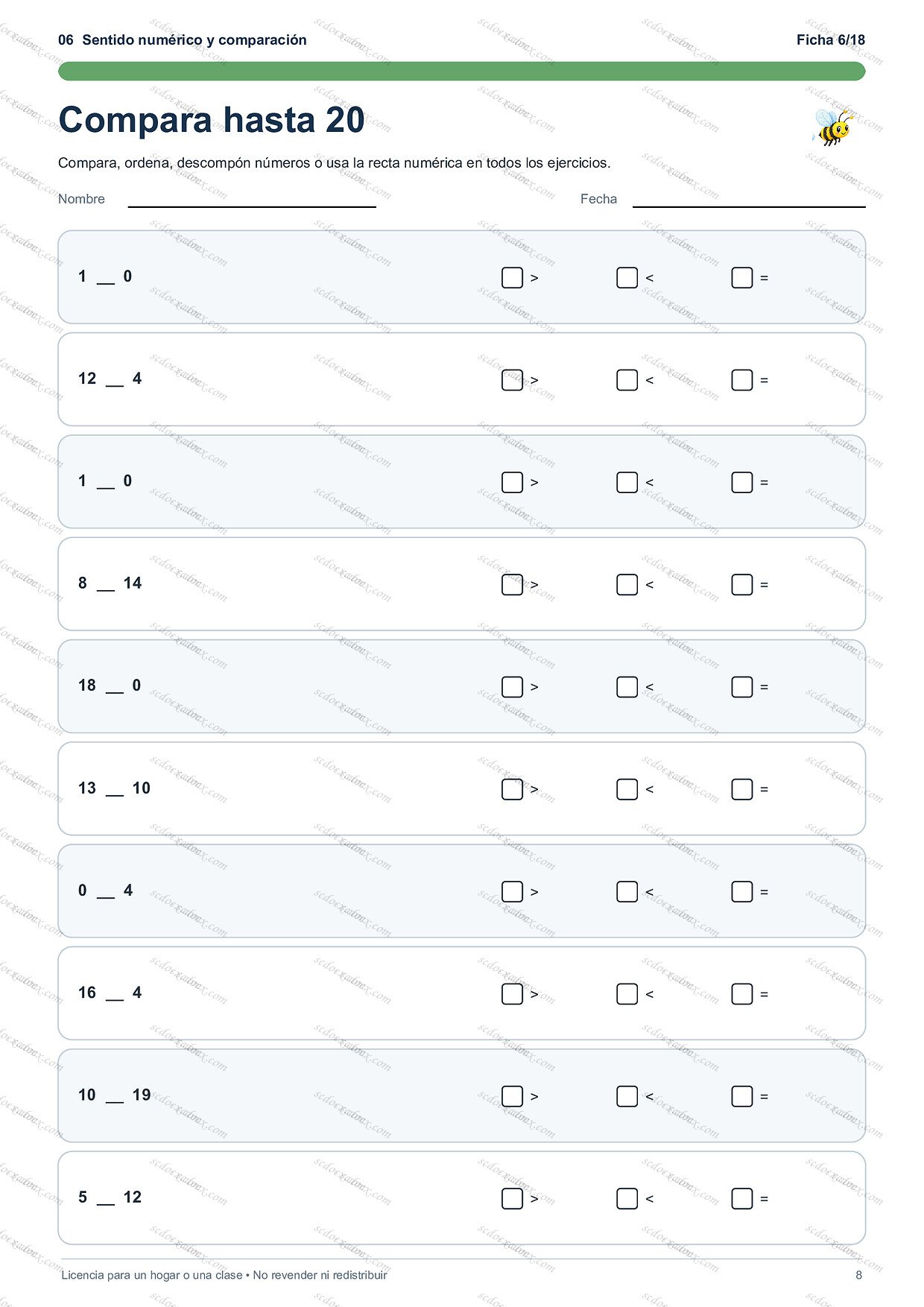The width and height of the screenshot is (924, 1307).
Task: Click the Nombre line field
Action: tap(252, 200)
